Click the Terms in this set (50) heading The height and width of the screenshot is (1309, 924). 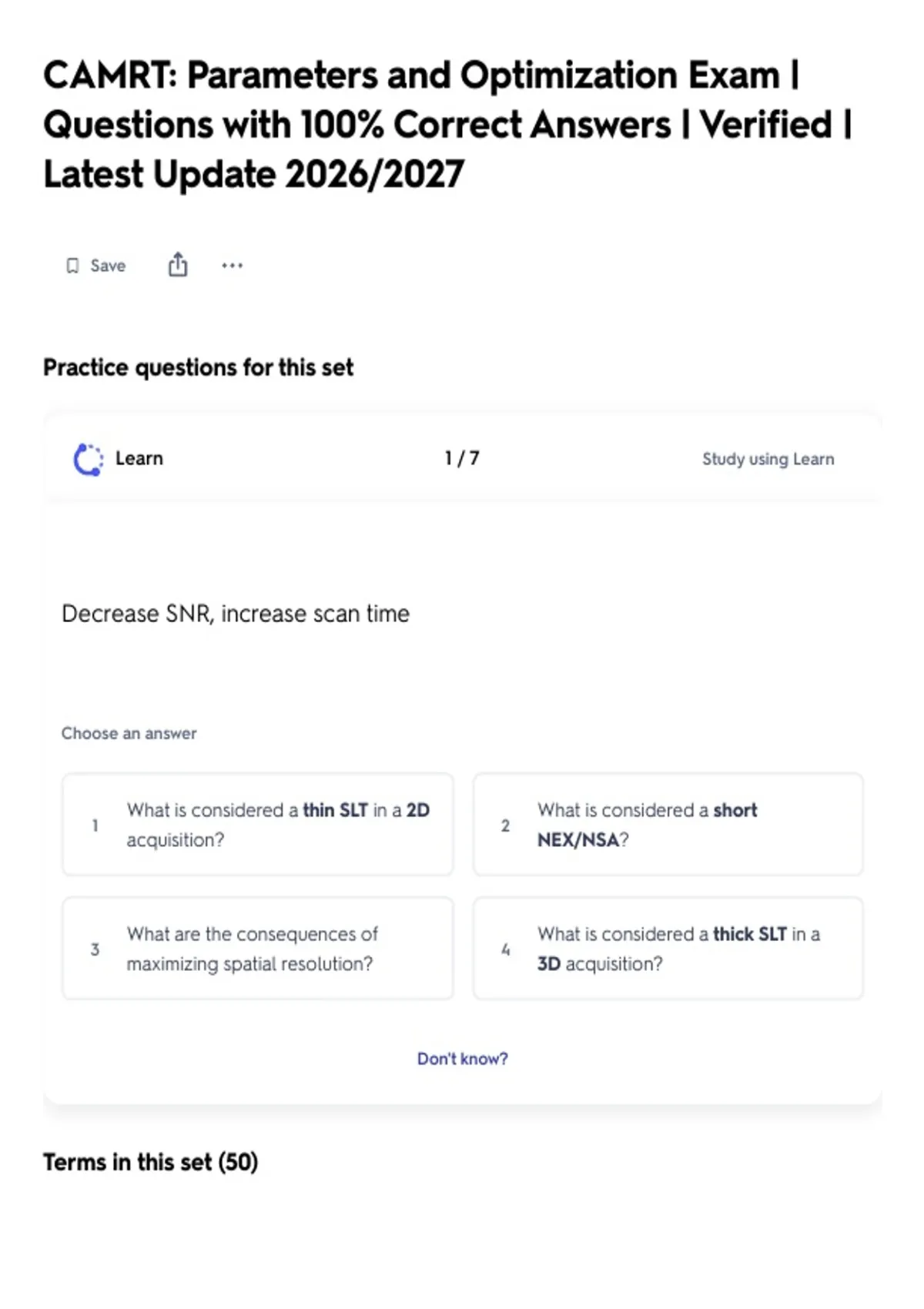[x=150, y=1162]
